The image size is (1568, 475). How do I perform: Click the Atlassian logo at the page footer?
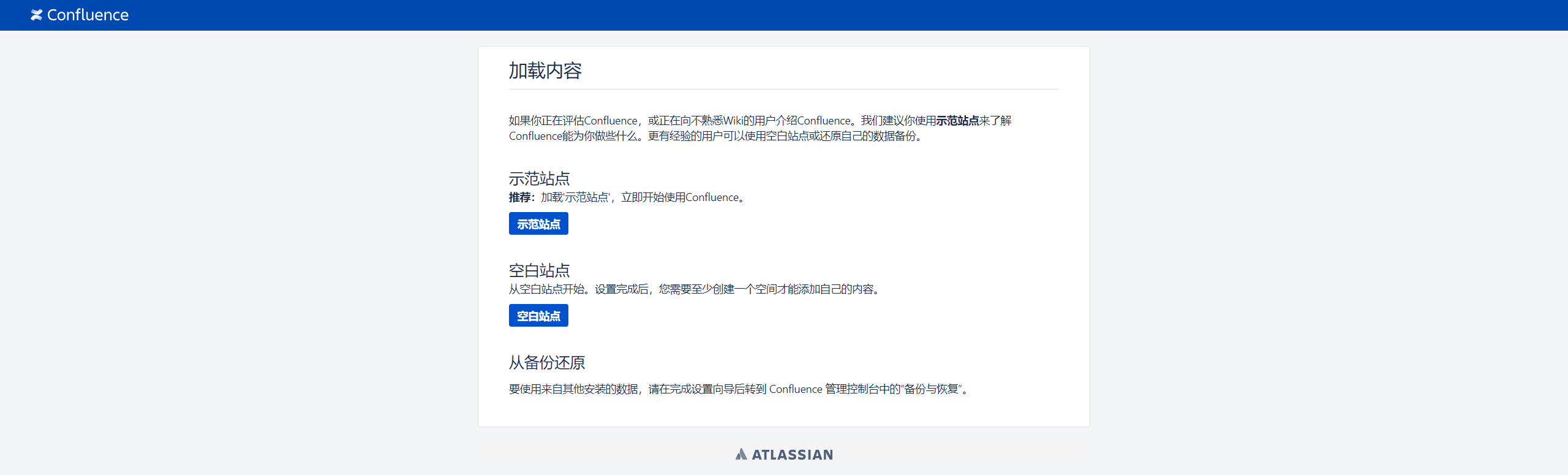(784, 454)
